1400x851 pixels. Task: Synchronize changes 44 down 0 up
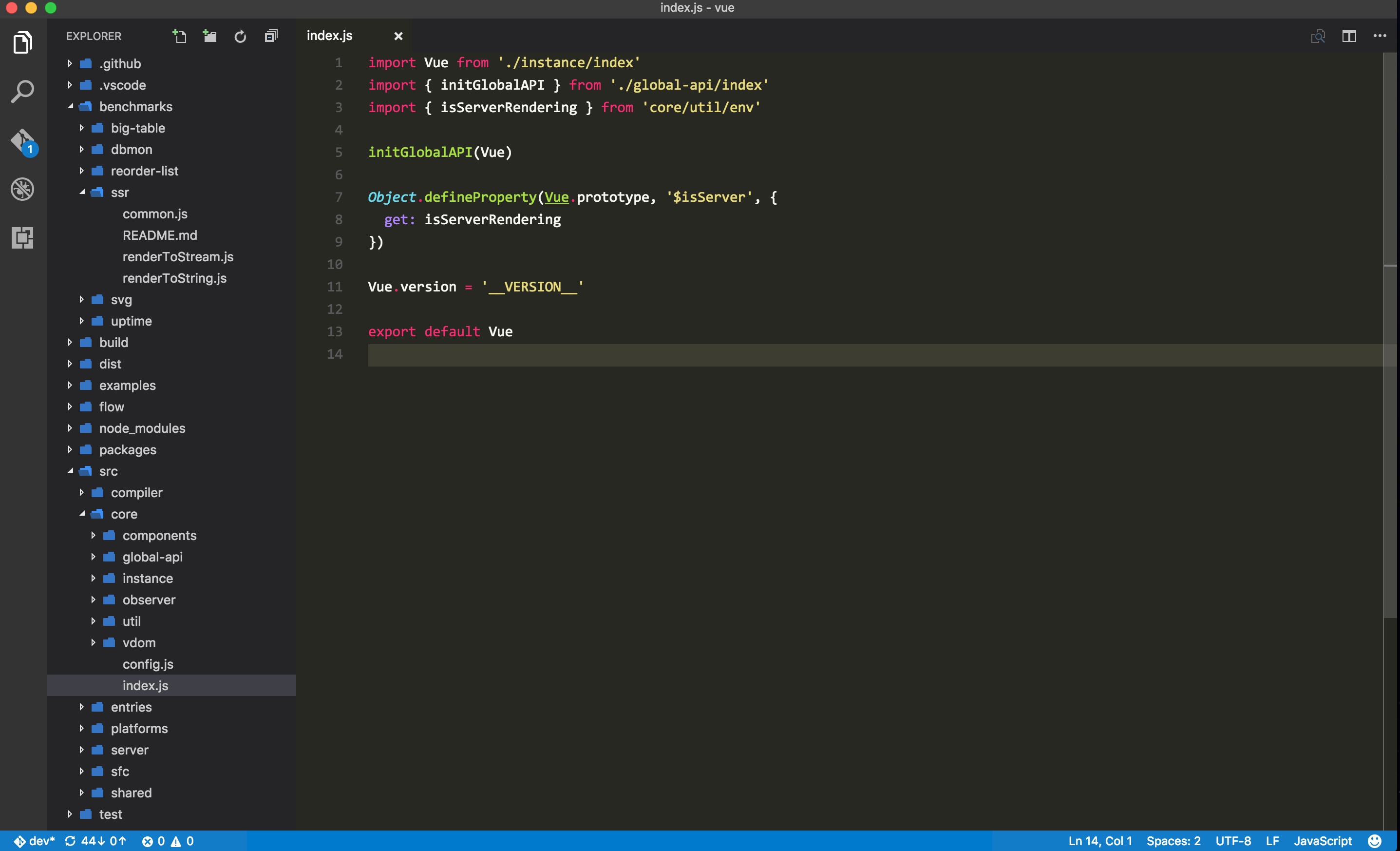point(95,841)
